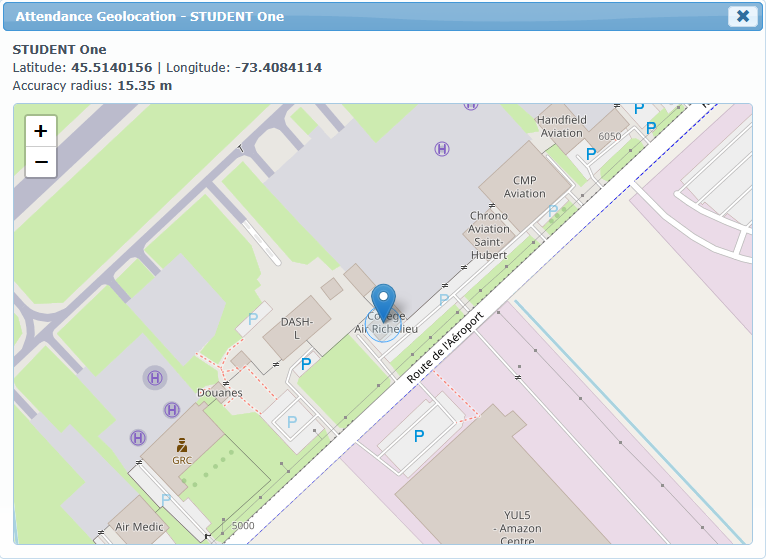Select parking icon in lot above YUL5
The image size is (766, 559).
[x=419, y=436]
